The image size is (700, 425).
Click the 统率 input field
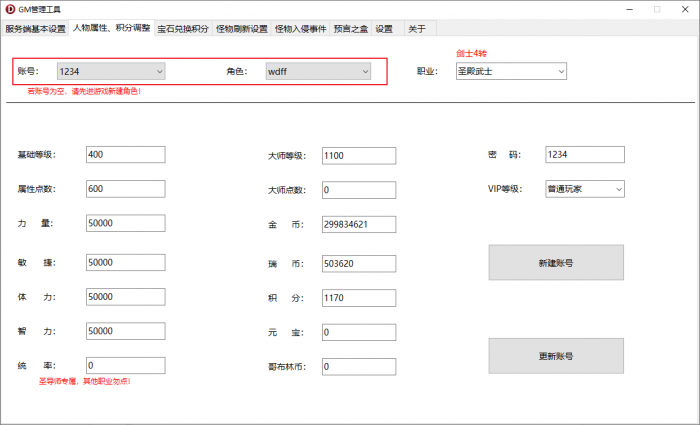click(x=125, y=365)
